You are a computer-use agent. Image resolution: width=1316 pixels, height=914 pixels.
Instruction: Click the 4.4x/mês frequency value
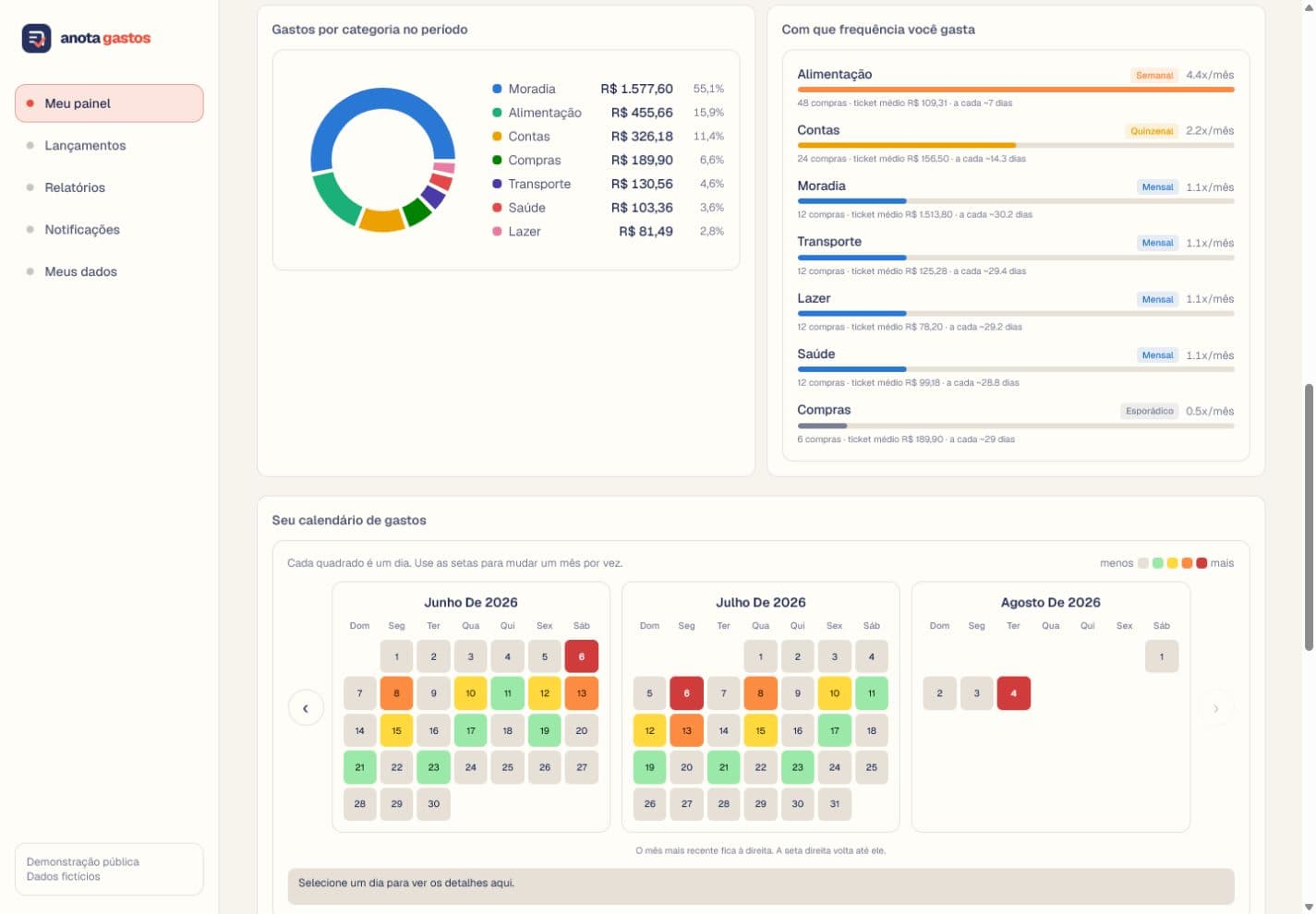pyautogui.click(x=1210, y=75)
